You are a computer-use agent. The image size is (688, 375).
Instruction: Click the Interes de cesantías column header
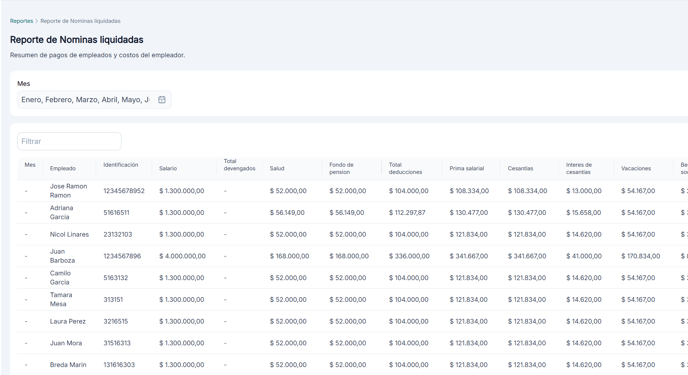point(579,168)
